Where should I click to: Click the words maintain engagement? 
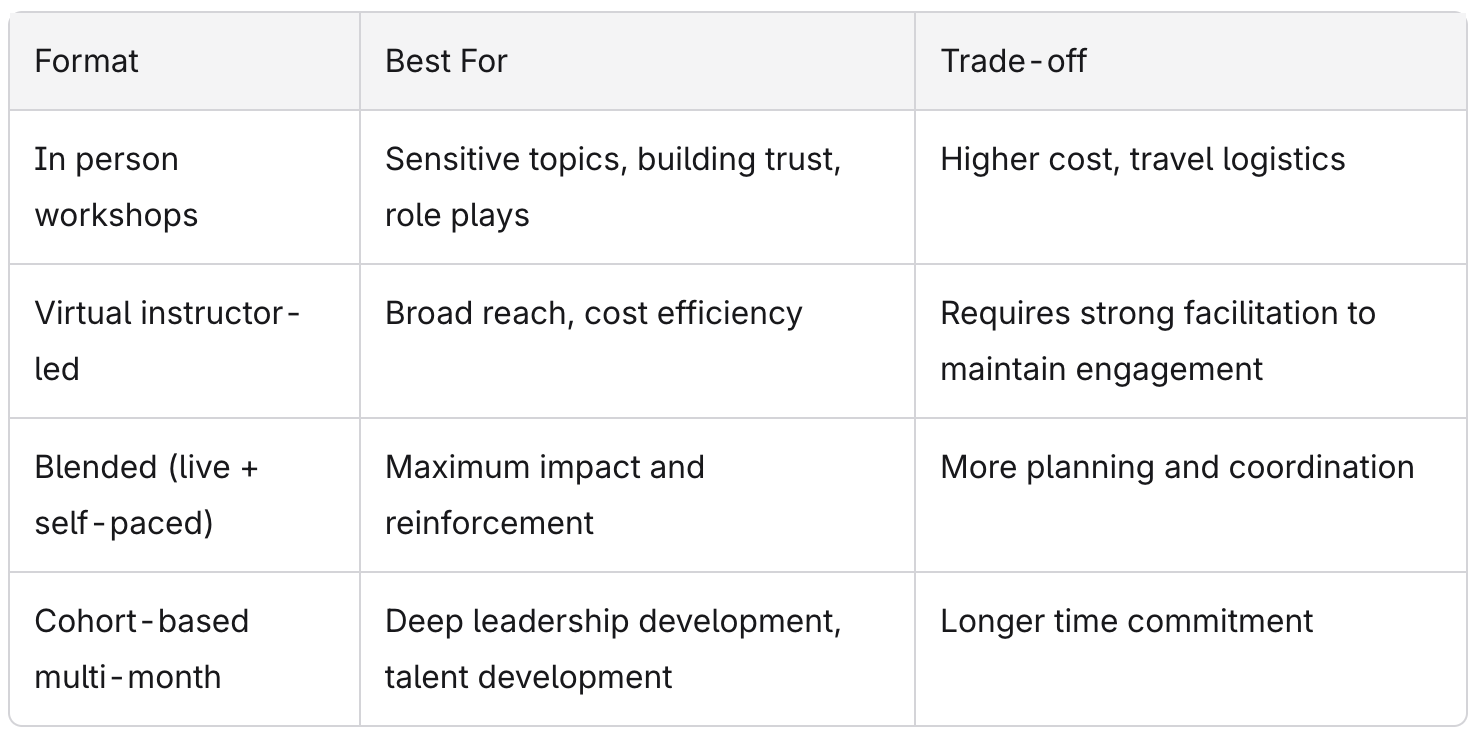(x=1102, y=369)
